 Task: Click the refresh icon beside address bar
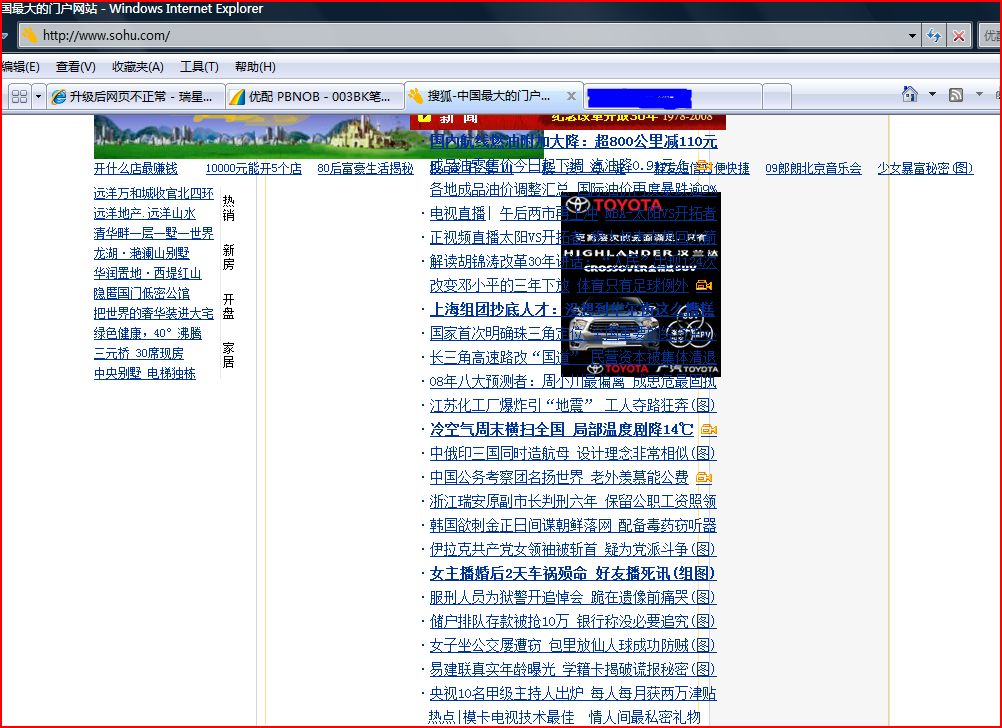(934, 36)
